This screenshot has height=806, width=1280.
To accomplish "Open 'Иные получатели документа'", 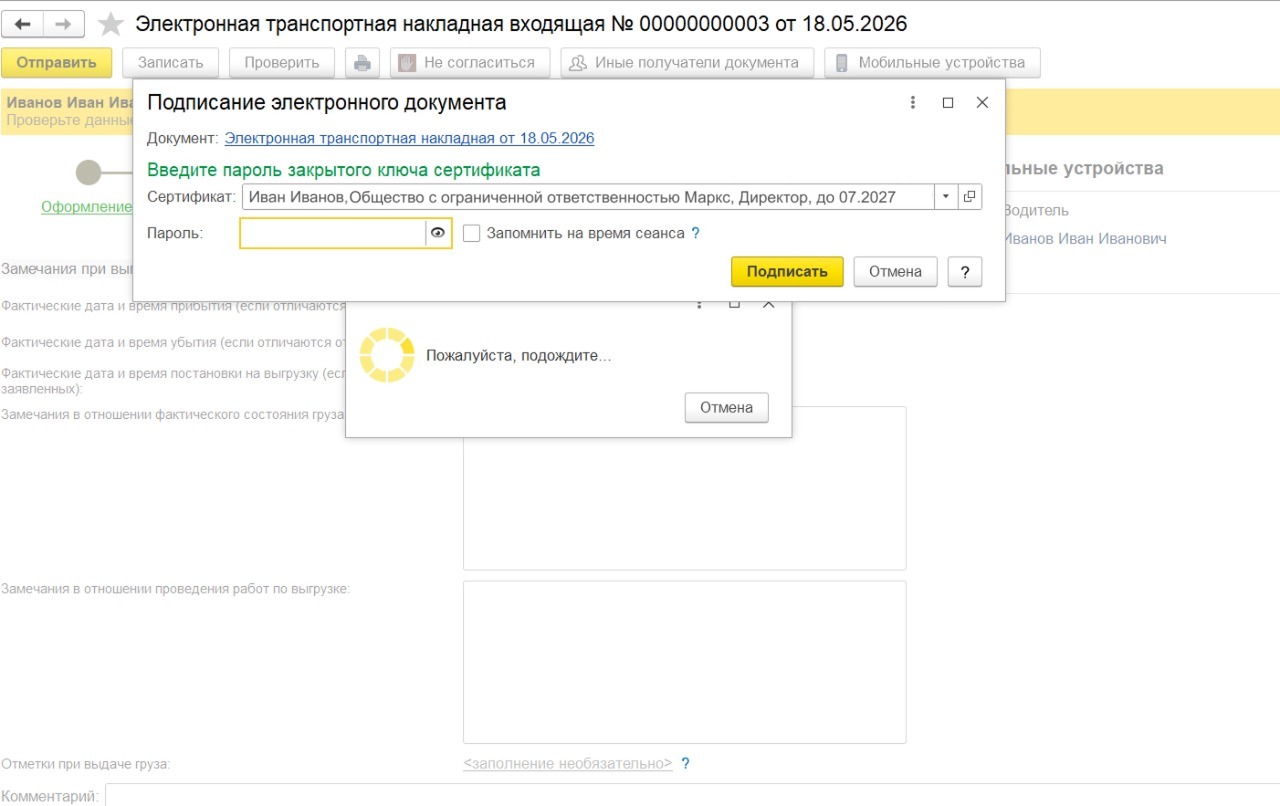I will coord(687,62).
